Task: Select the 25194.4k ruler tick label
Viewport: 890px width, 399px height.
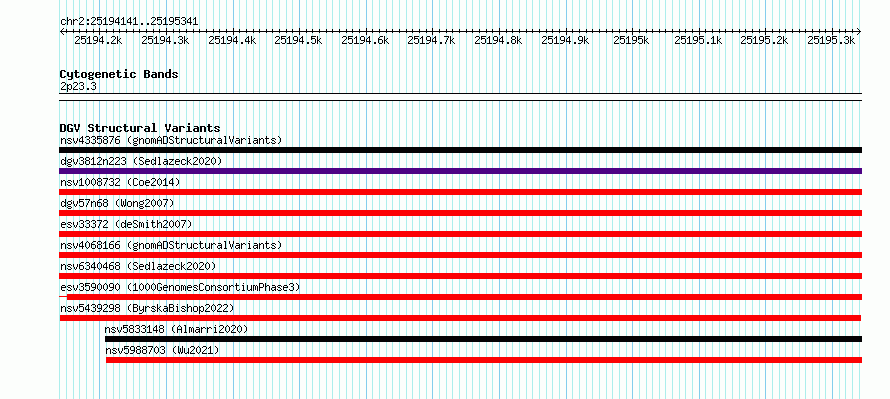Action: click(x=232, y=40)
